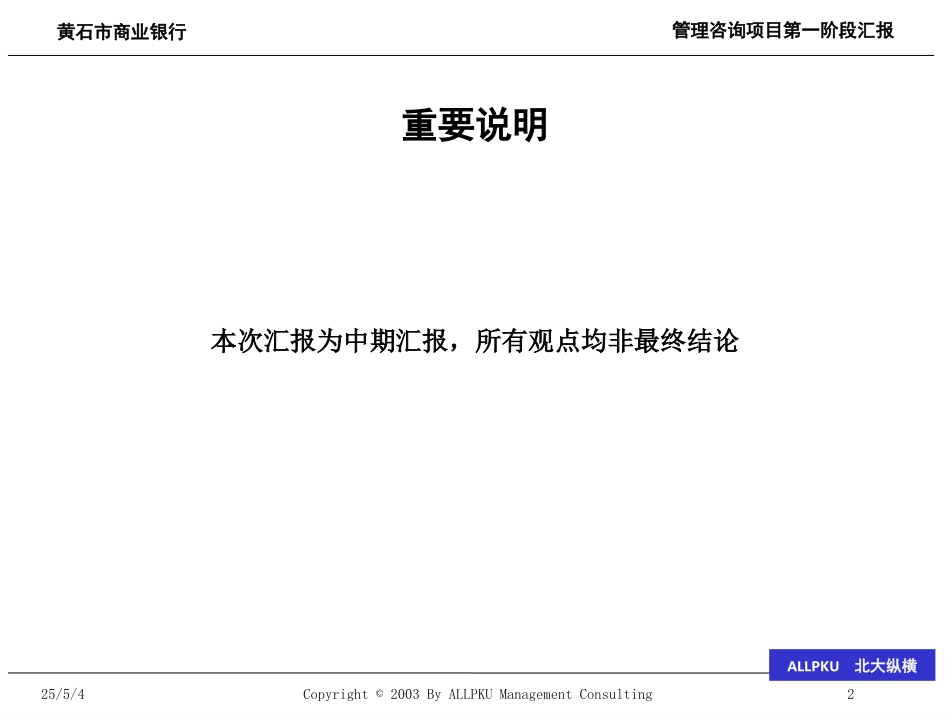Click the slide page number 2
This screenshot has height=713, width=950.
pos(851,694)
